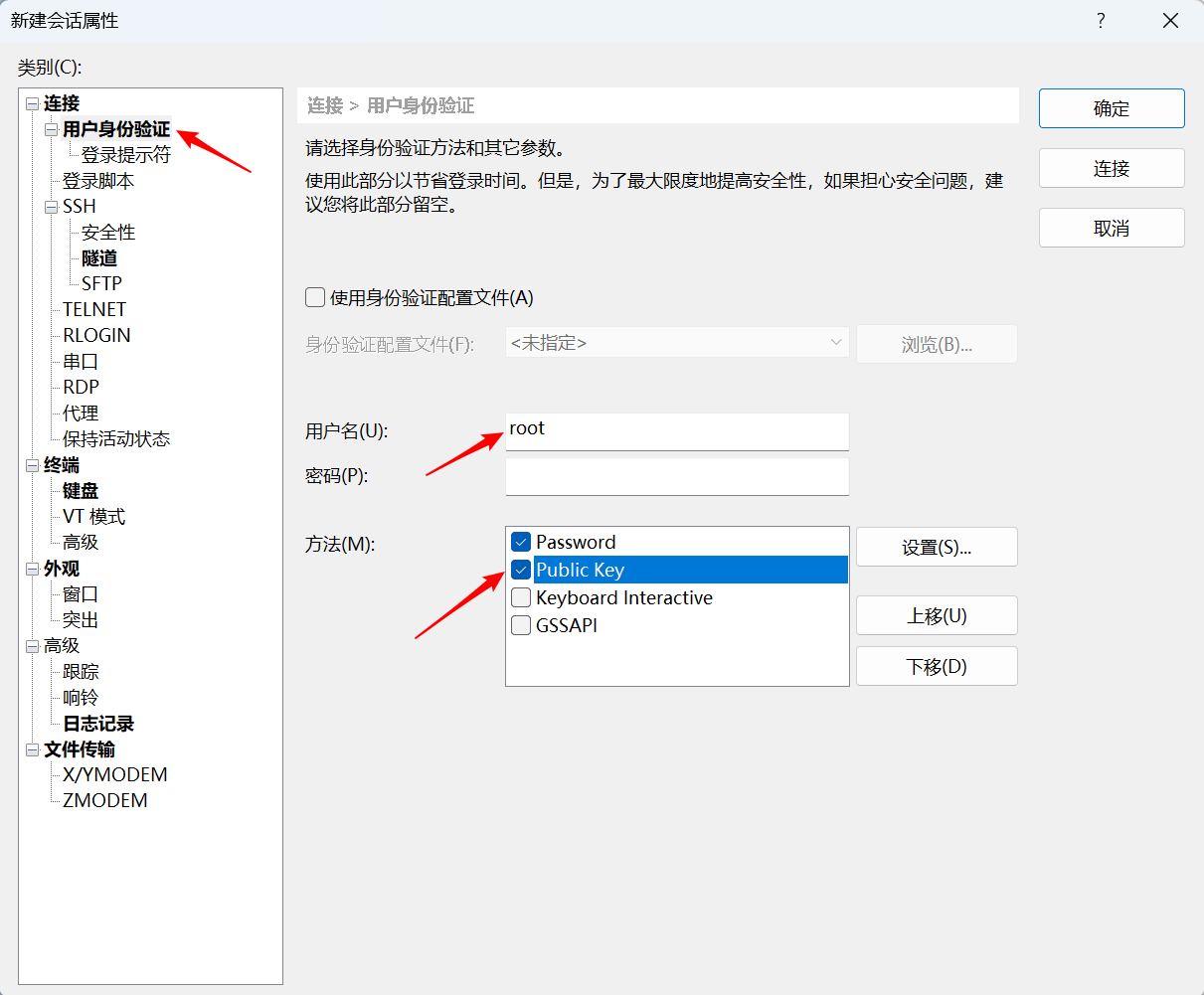Go to 日志记录 category
Screen dimensions: 1204x995
(98, 724)
